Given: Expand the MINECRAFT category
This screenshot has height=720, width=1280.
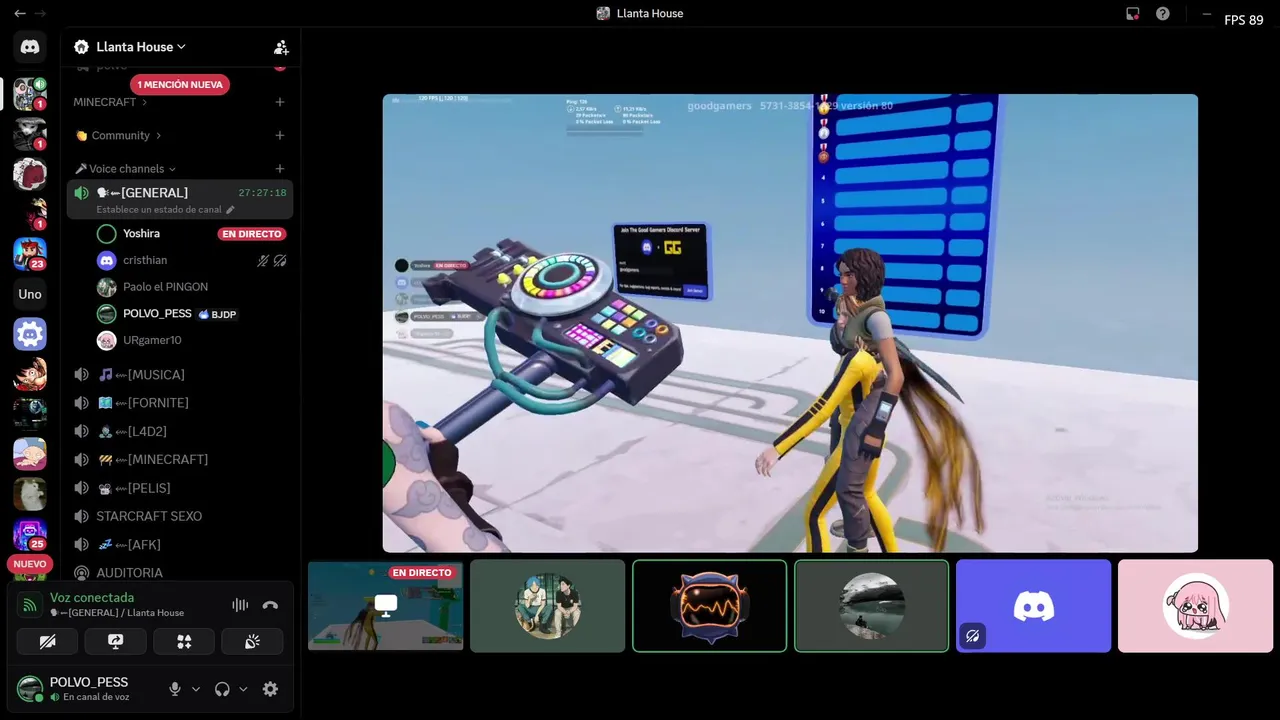Looking at the screenshot, I should coord(110,102).
